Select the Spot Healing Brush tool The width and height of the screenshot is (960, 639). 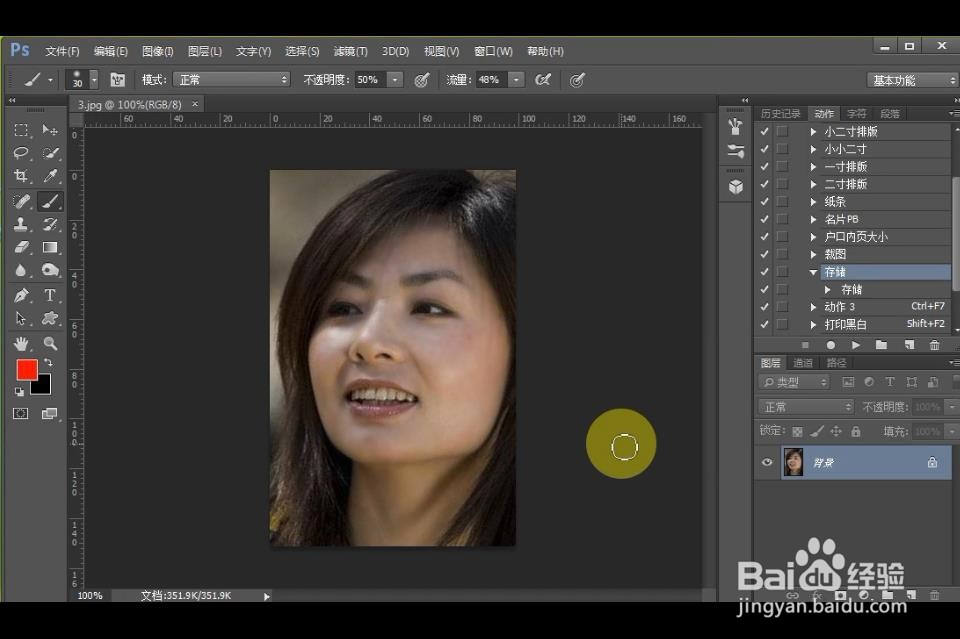point(21,201)
